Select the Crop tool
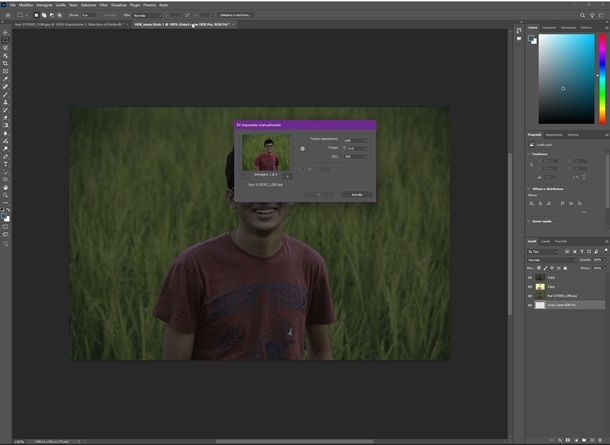 pyautogui.click(x=6, y=63)
